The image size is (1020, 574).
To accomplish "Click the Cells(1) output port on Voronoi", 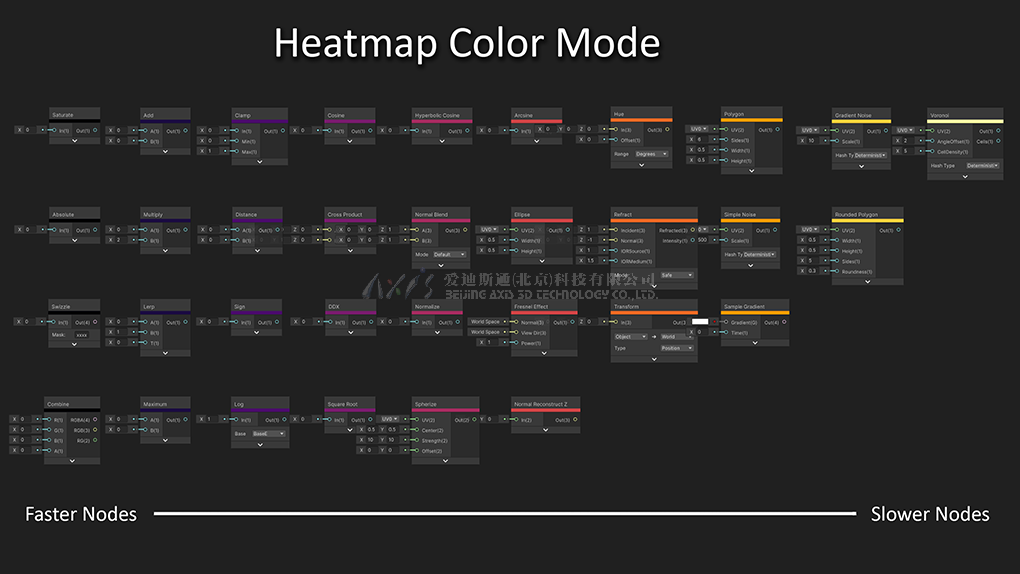I will point(999,141).
